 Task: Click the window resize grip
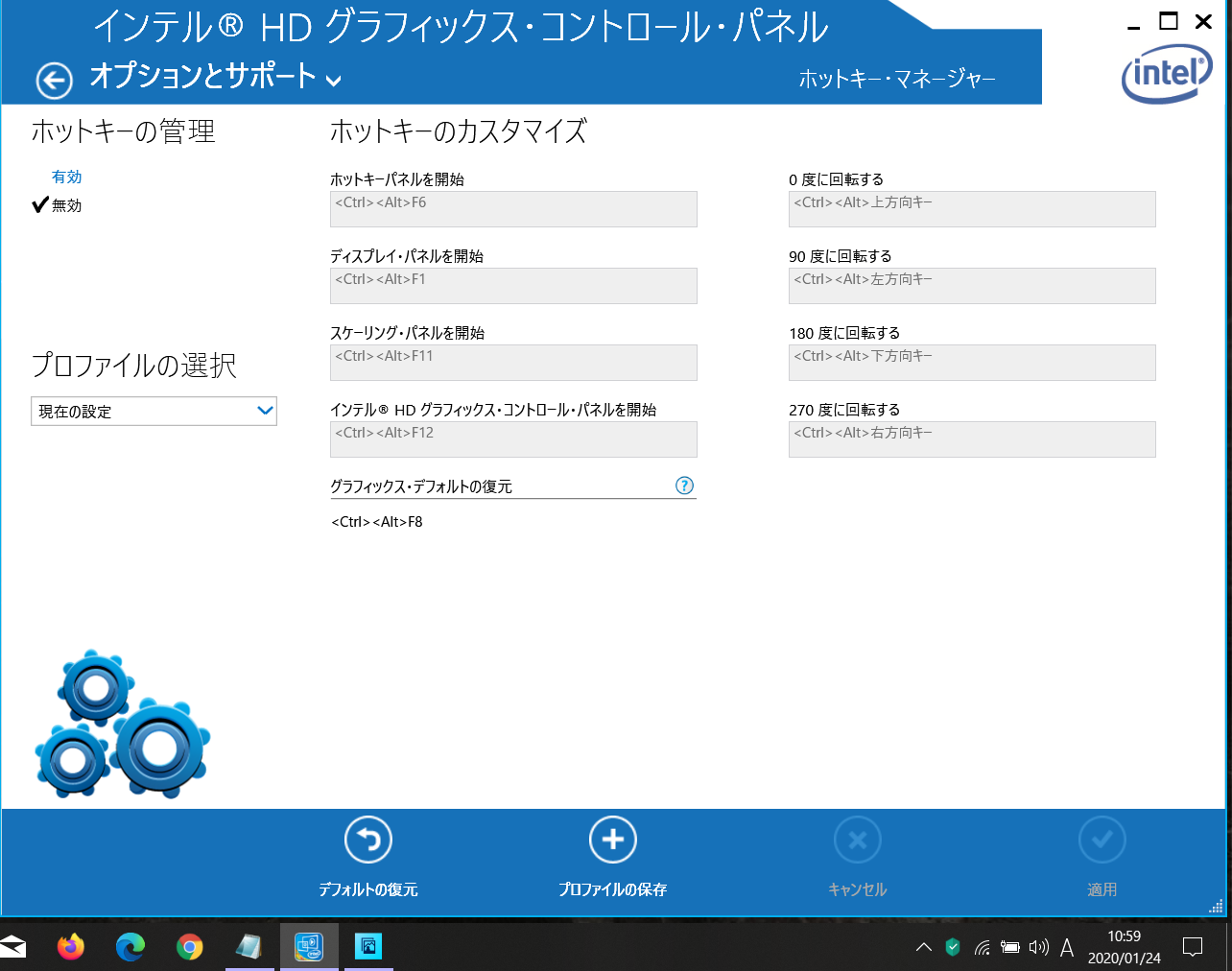click(1216, 906)
